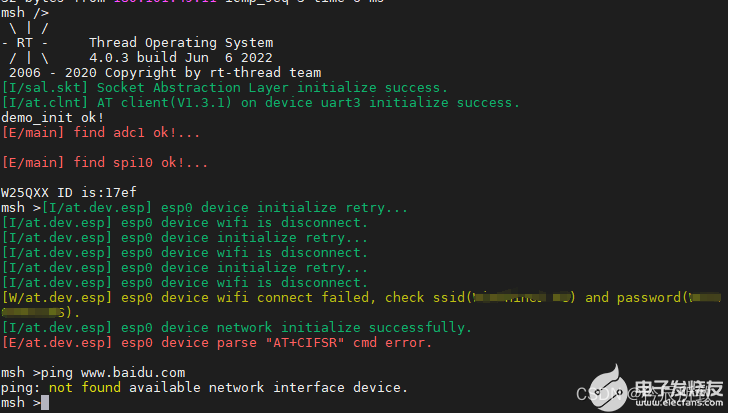Click the terminal cursor block after the last msh prompt

click(45, 401)
